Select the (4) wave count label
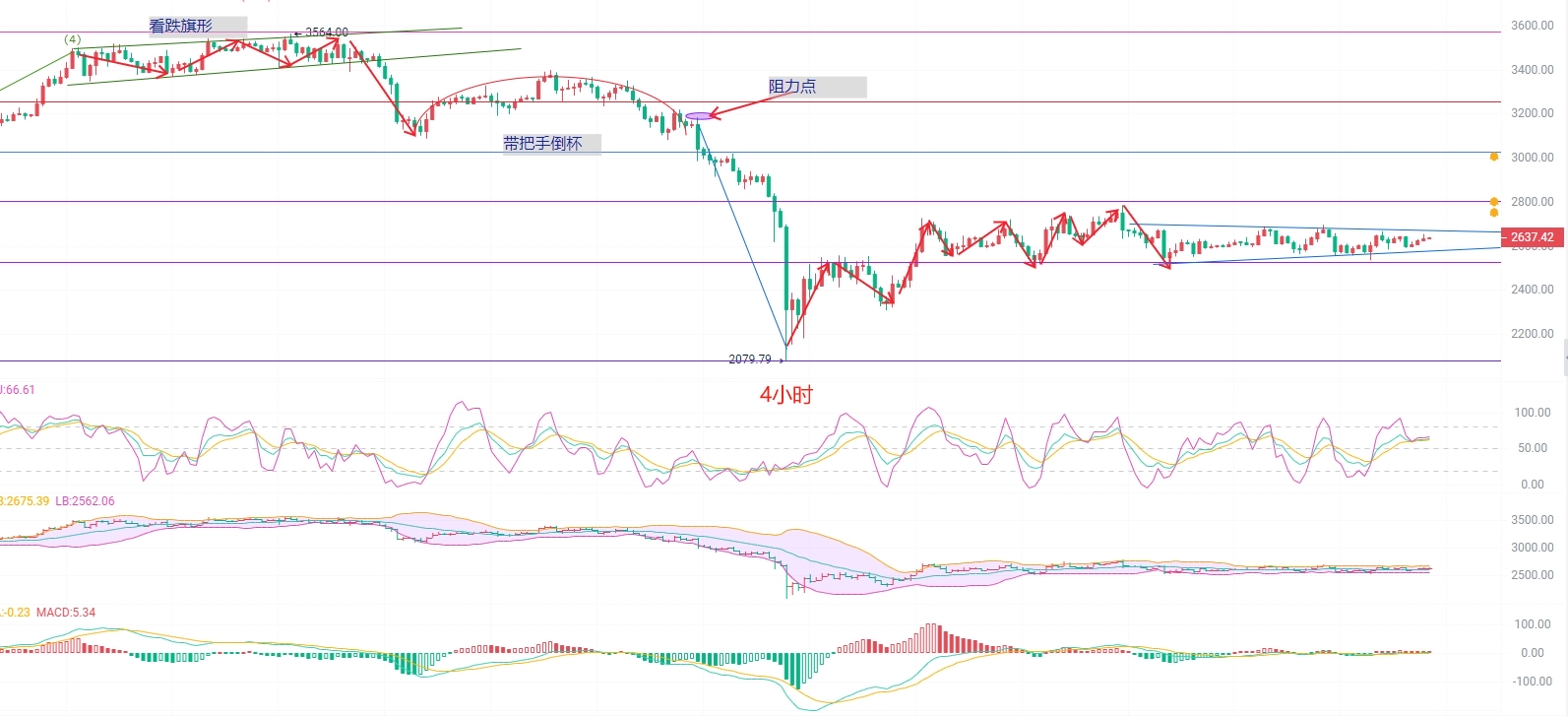The image size is (1568, 717). (73, 39)
